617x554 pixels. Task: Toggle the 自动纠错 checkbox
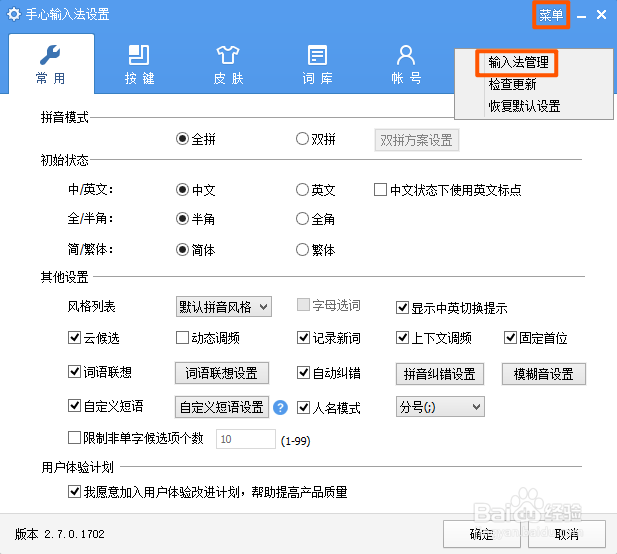click(x=303, y=372)
